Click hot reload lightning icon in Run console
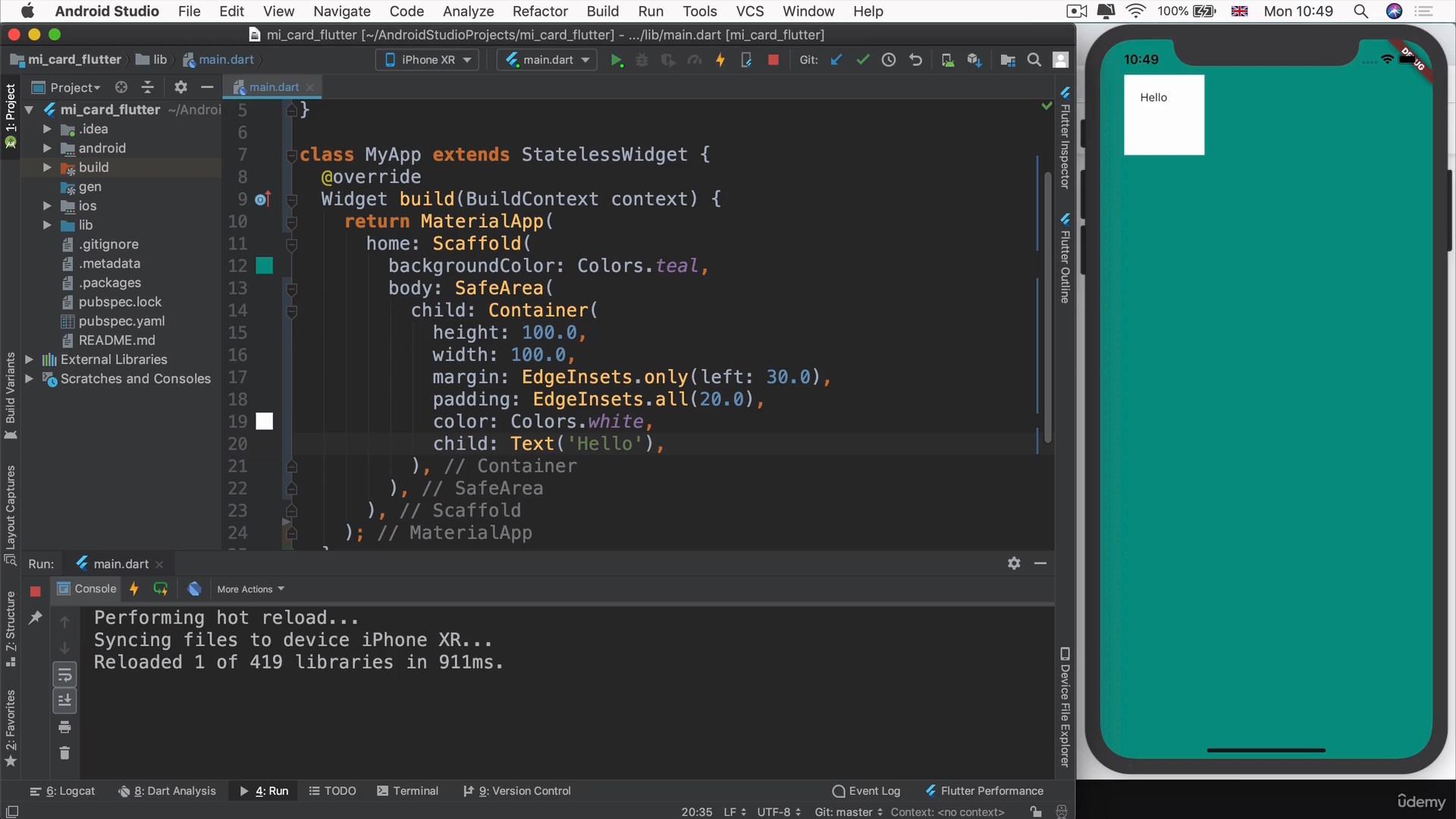Screen dimensions: 1456x819 (134, 588)
